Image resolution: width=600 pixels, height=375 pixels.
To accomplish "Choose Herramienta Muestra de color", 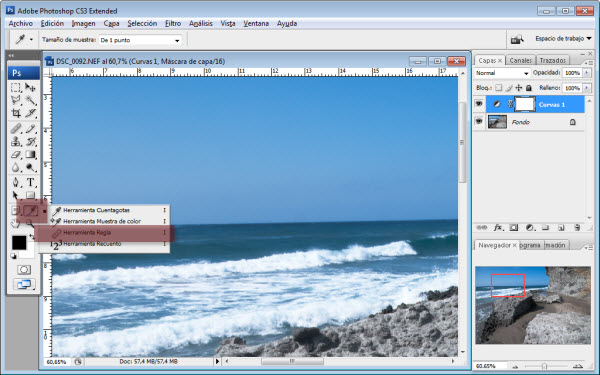I will click(x=109, y=221).
